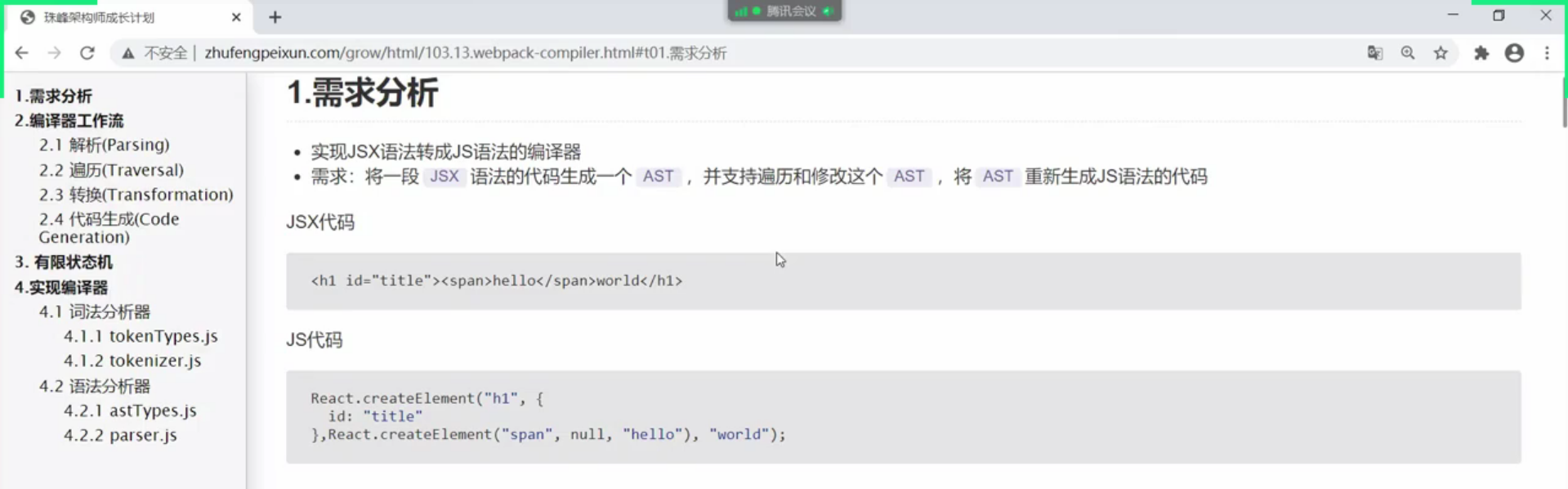Go back using the browser back arrow

[x=22, y=53]
